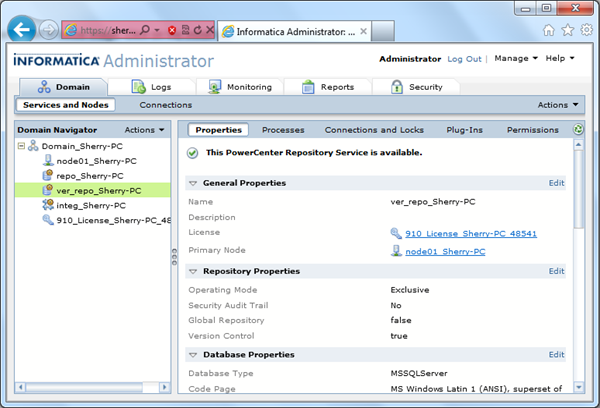
Task: Click the properties panel scroll down arrow
Action: pyautogui.click(x=579, y=387)
